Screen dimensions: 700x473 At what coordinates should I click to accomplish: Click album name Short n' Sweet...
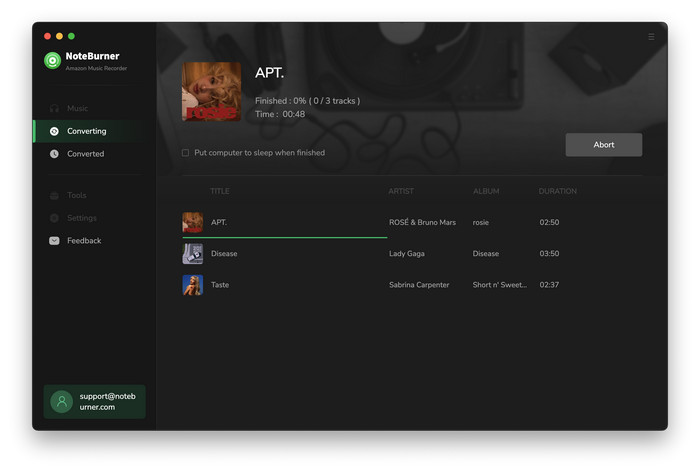click(500, 285)
